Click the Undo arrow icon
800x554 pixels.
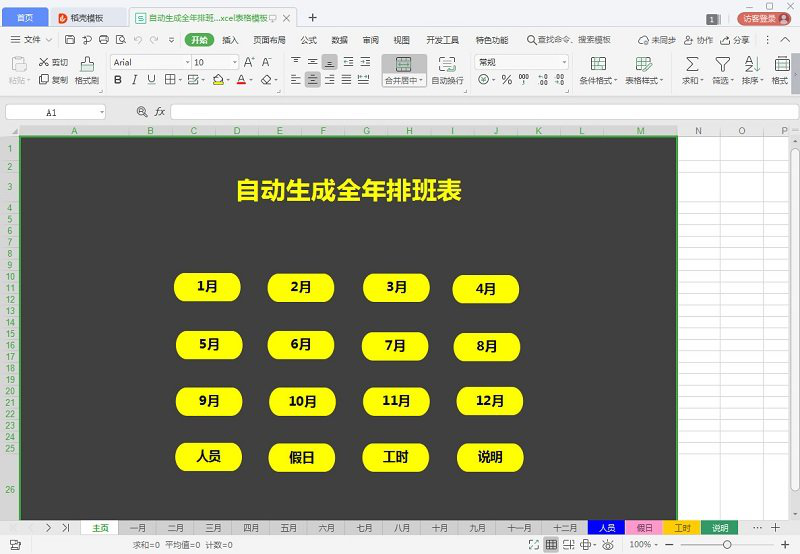pyautogui.click(x=138, y=40)
